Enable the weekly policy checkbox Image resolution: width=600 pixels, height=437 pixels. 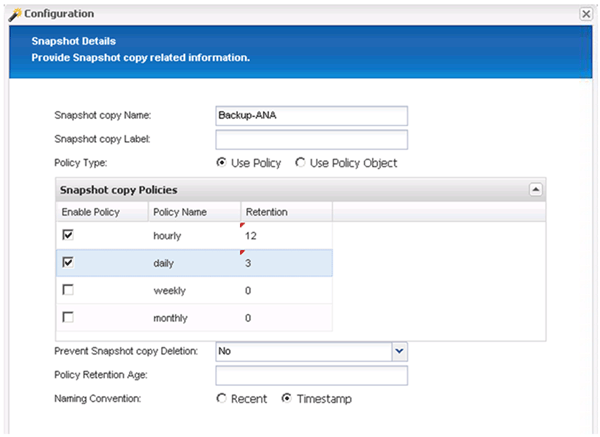(x=69, y=290)
